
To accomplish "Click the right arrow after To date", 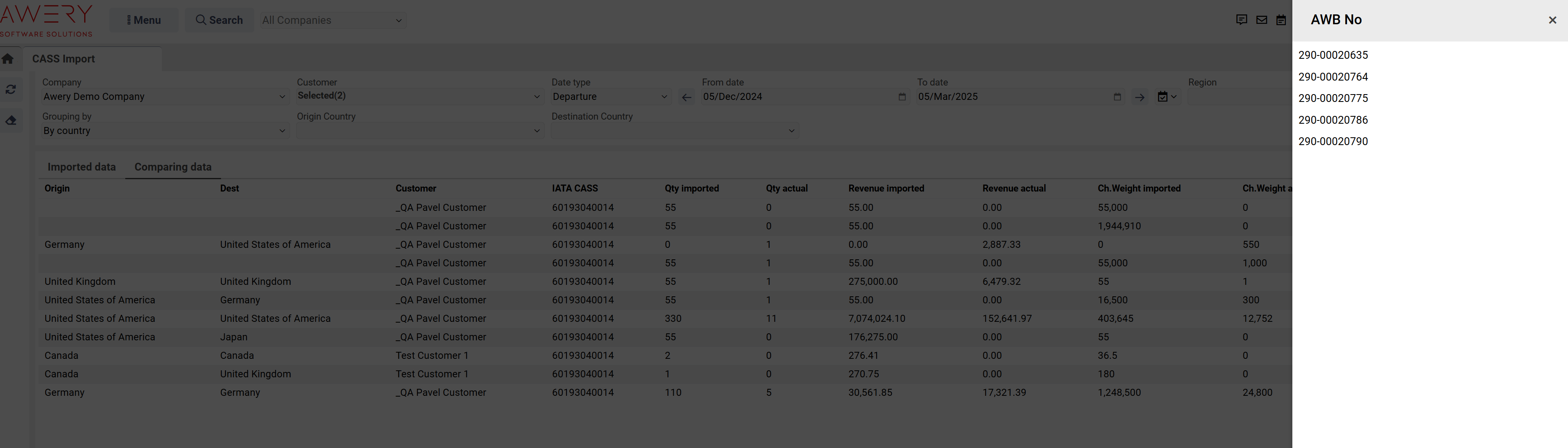I will (1139, 97).
